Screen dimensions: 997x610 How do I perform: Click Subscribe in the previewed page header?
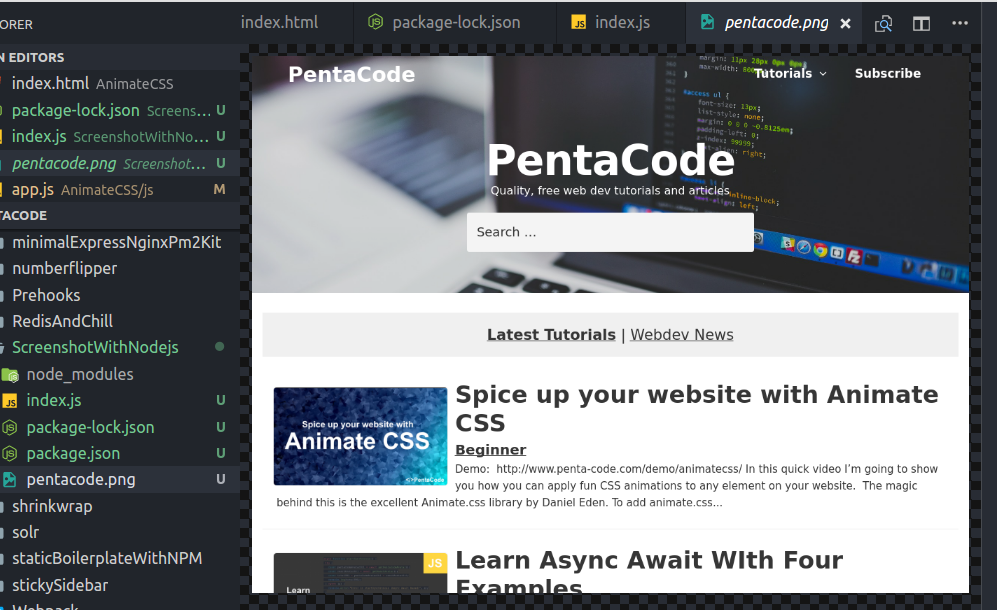point(888,73)
